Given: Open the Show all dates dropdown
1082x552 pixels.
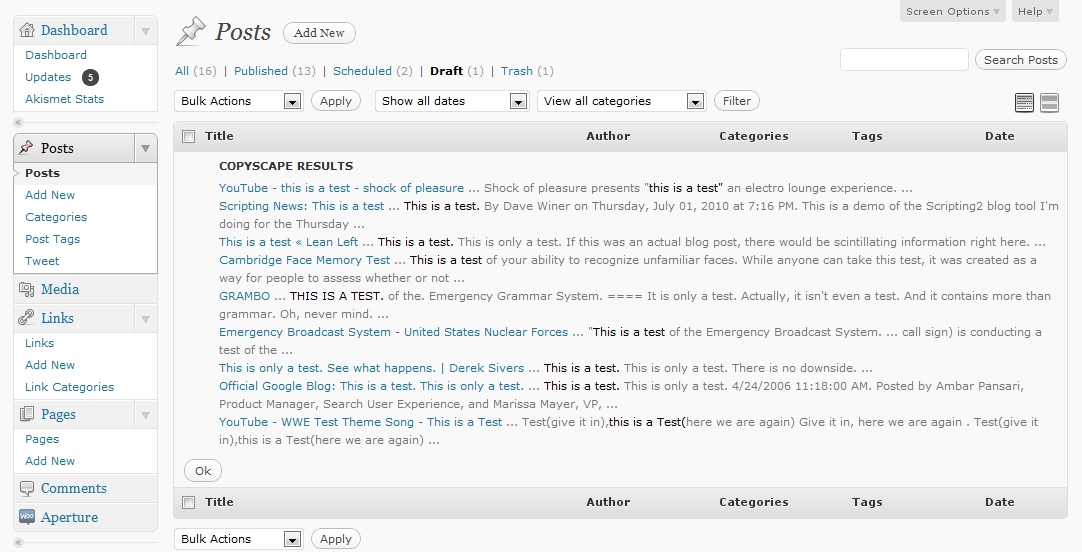Looking at the screenshot, I should point(452,101).
